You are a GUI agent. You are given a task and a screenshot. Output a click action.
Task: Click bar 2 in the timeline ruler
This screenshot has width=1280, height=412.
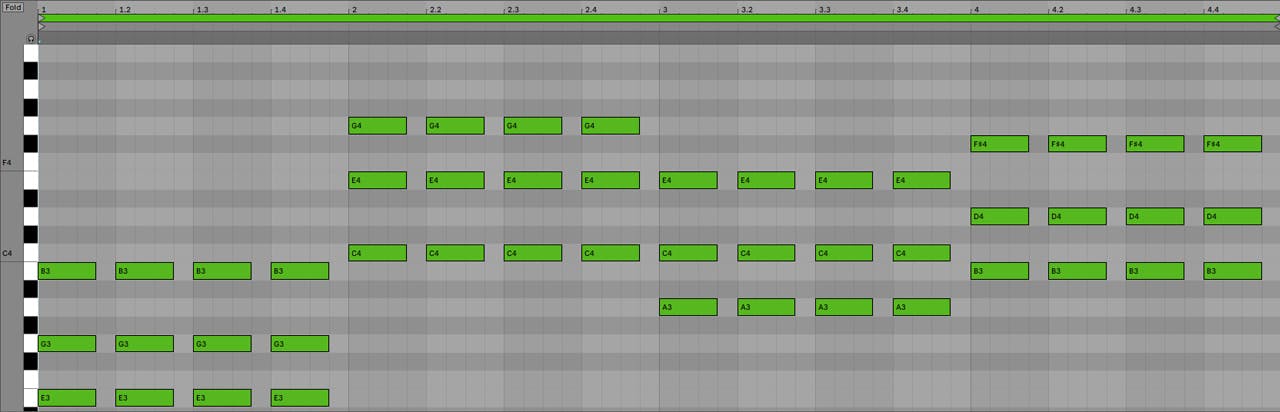coord(354,8)
